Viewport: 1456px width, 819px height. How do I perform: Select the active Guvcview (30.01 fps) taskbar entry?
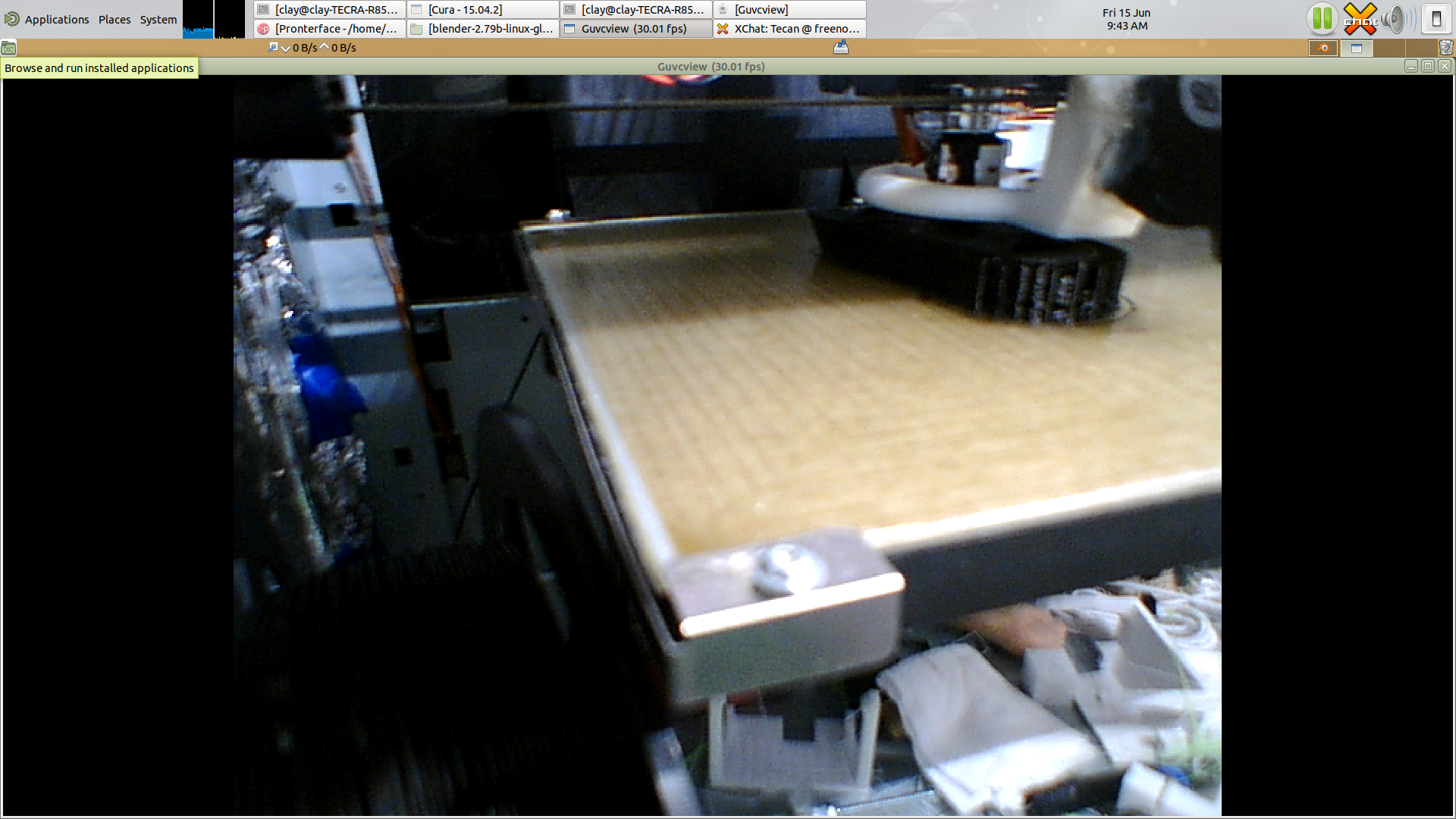click(x=636, y=29)
